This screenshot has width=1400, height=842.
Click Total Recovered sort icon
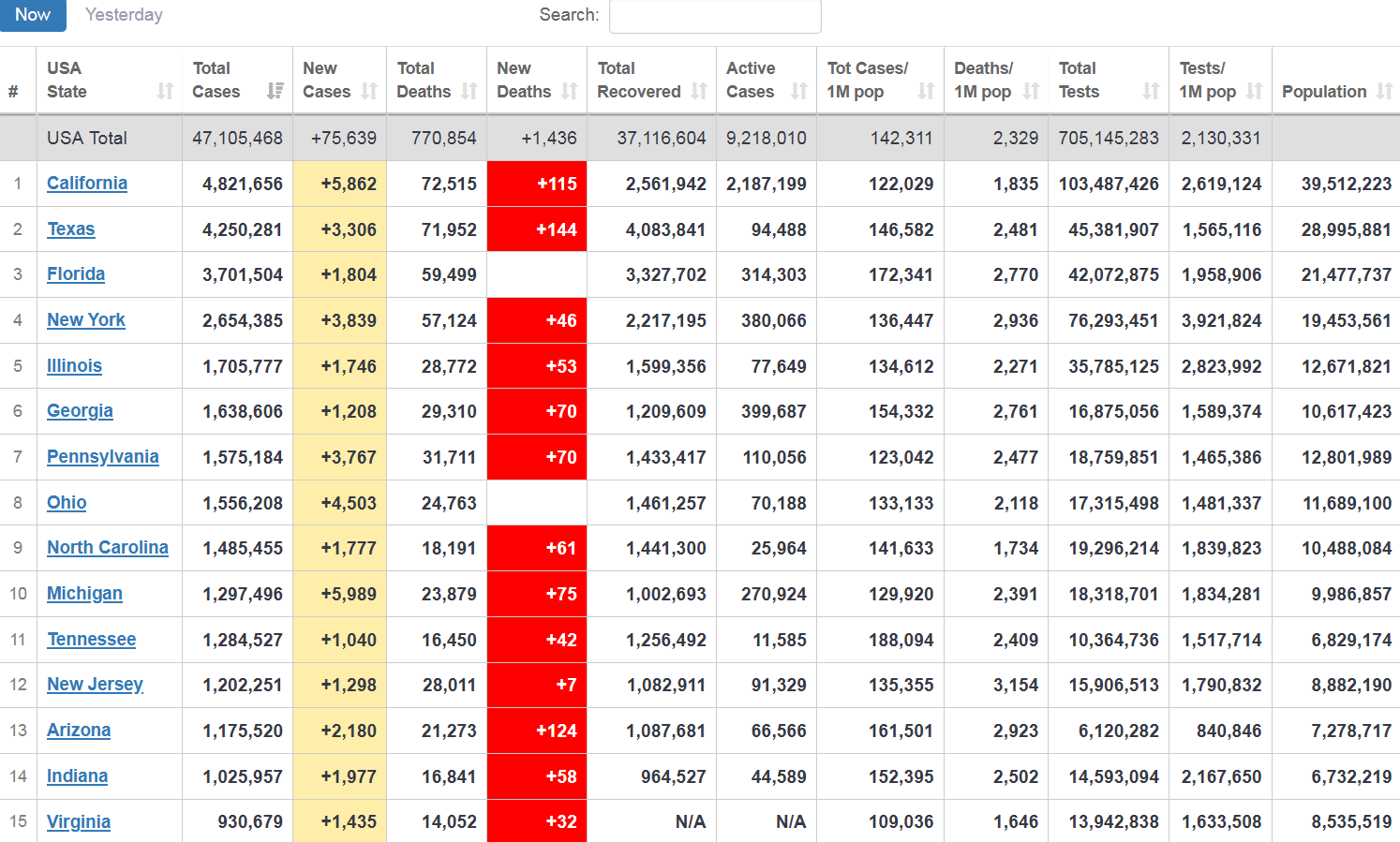click(x=699, y=91)
